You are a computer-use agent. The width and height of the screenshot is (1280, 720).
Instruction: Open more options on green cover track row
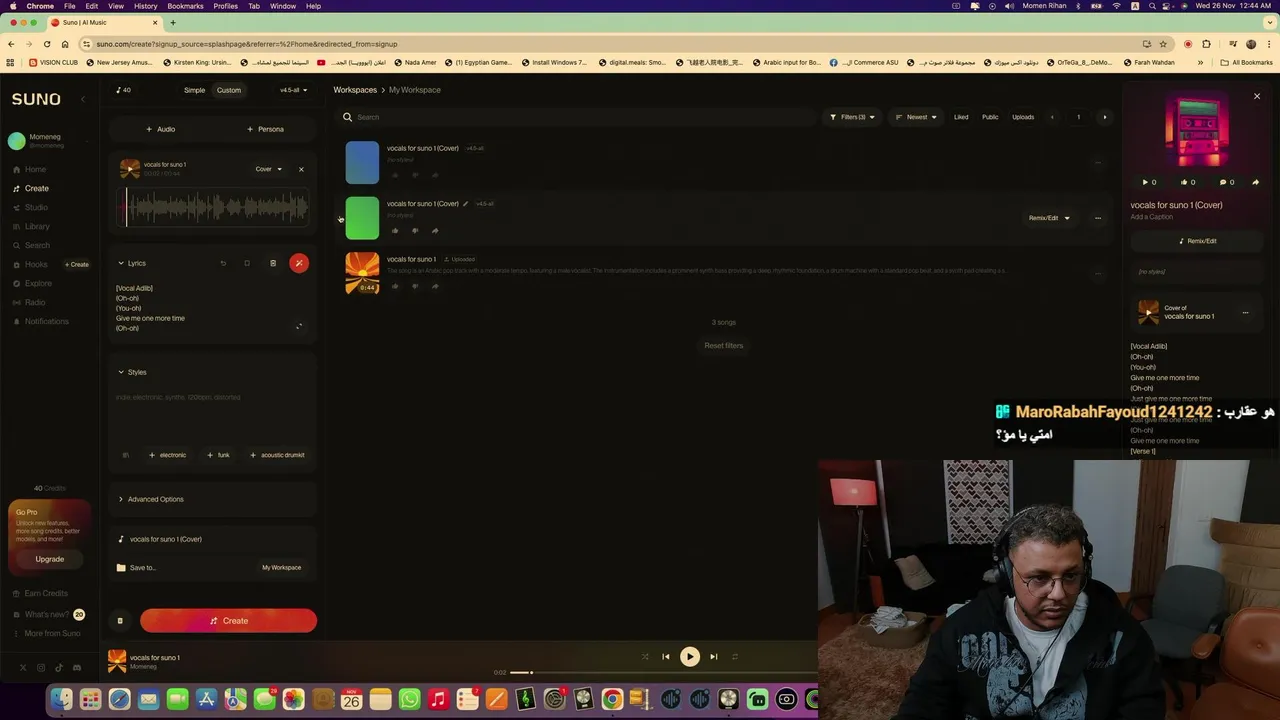[x=1097, y=218]
